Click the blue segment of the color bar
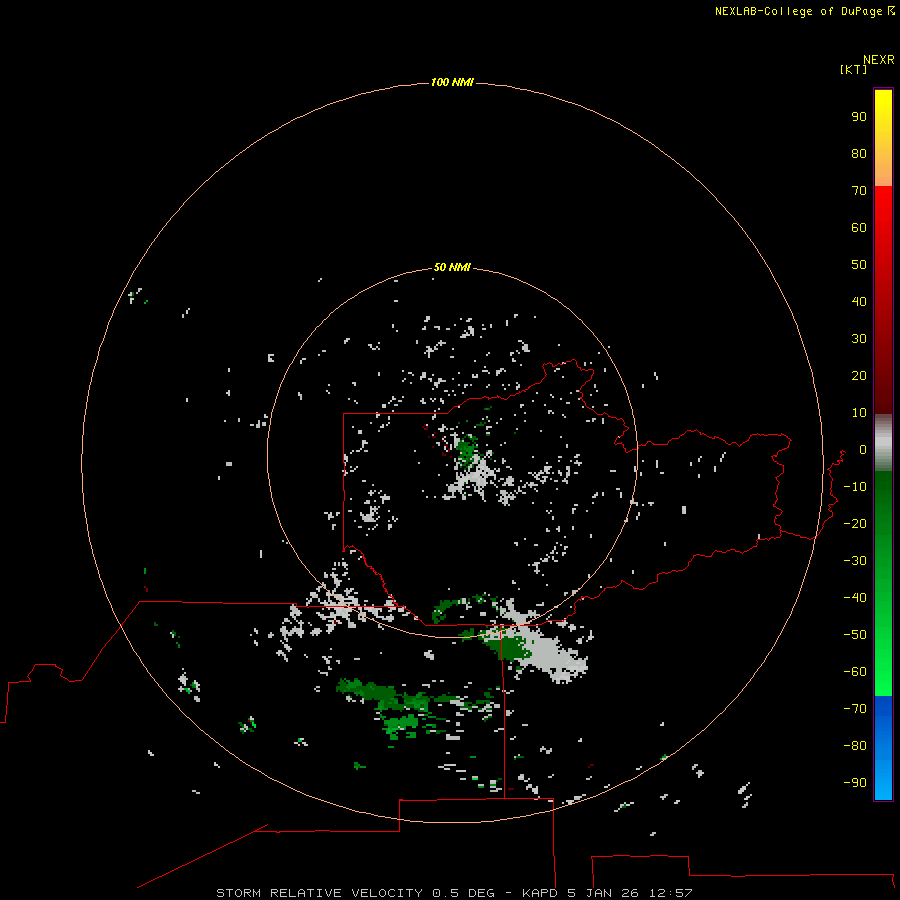900x900 pixels. click(x=883, y=748)
